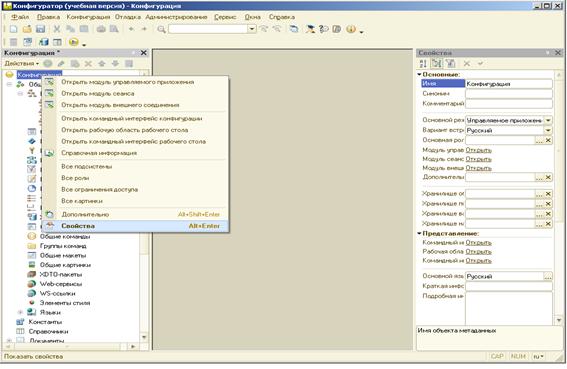Collapse the Представление section triangle
This screenshot has height=369, width=567.
[419, 233]
